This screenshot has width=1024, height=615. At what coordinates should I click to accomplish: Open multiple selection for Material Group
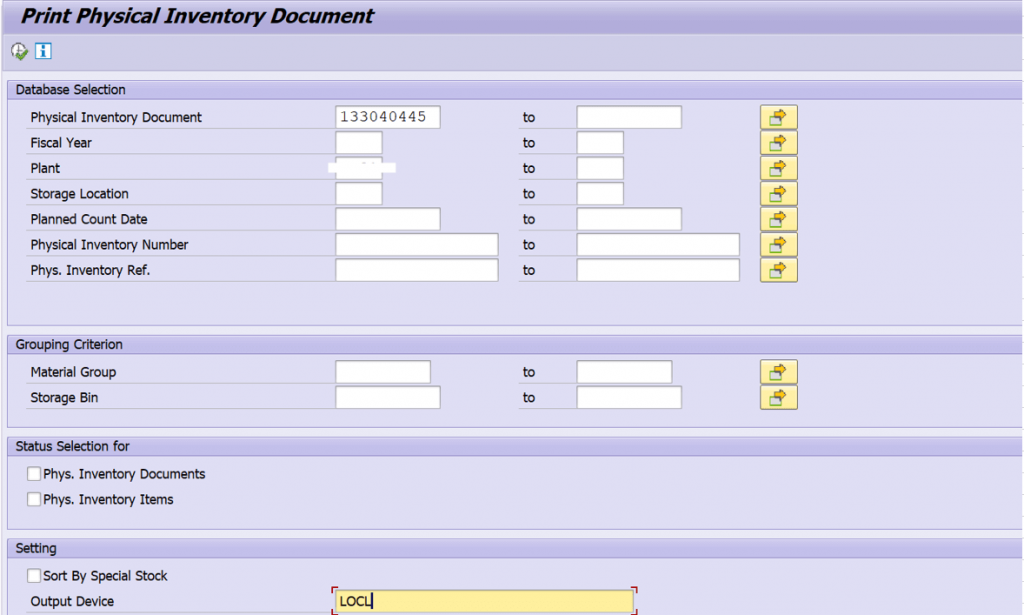(778, 372)
